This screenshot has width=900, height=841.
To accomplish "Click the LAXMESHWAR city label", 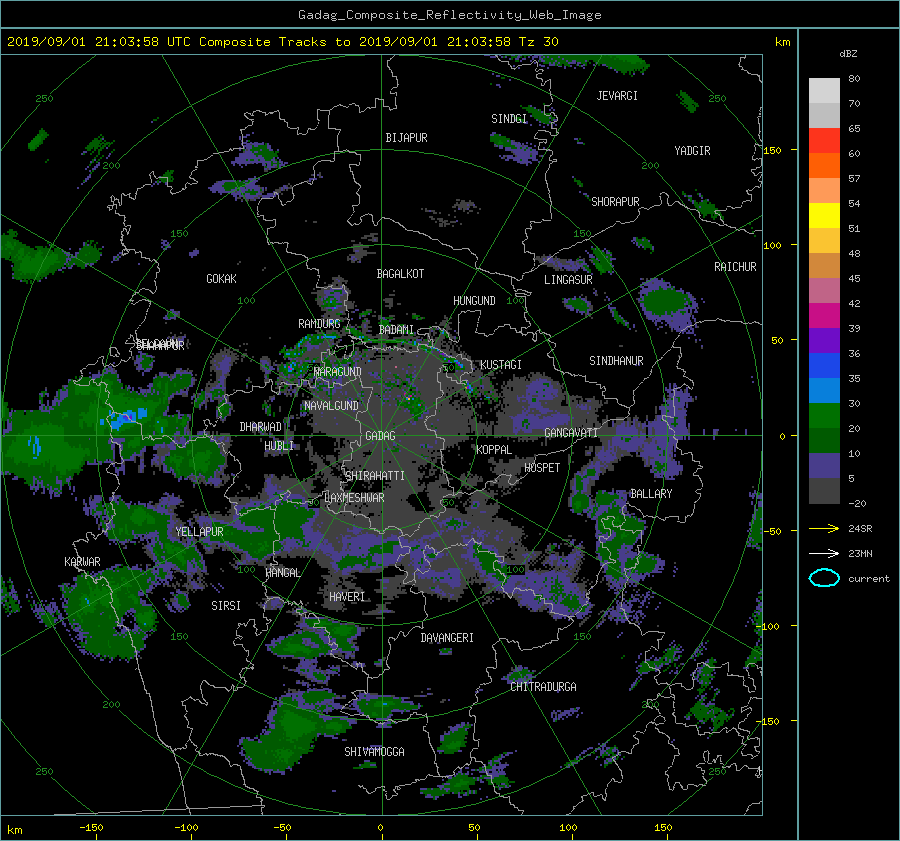I will click(x=354, y=498).
